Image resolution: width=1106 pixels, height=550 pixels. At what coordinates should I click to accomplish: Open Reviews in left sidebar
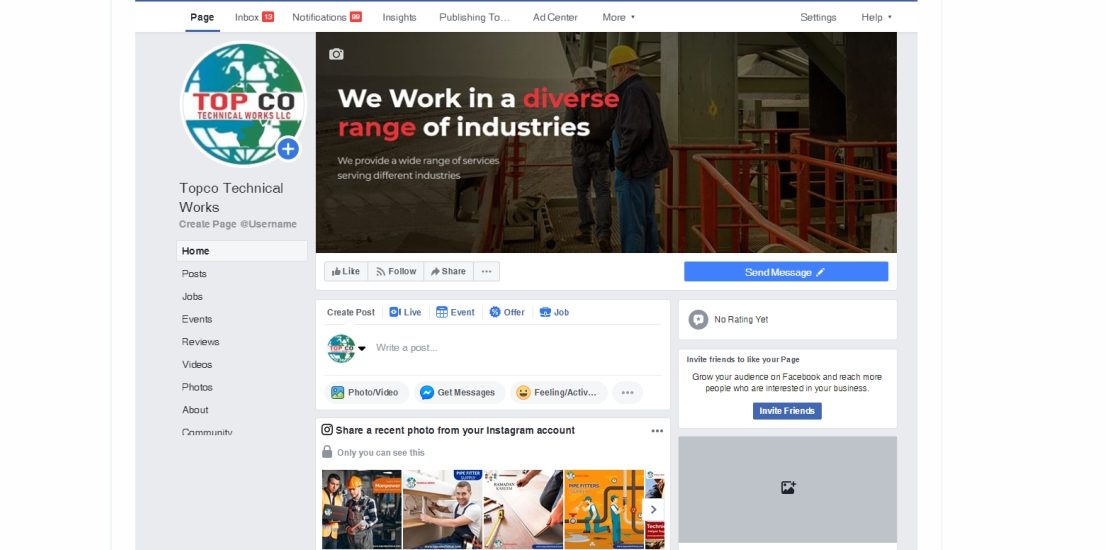tap(200, 342)
